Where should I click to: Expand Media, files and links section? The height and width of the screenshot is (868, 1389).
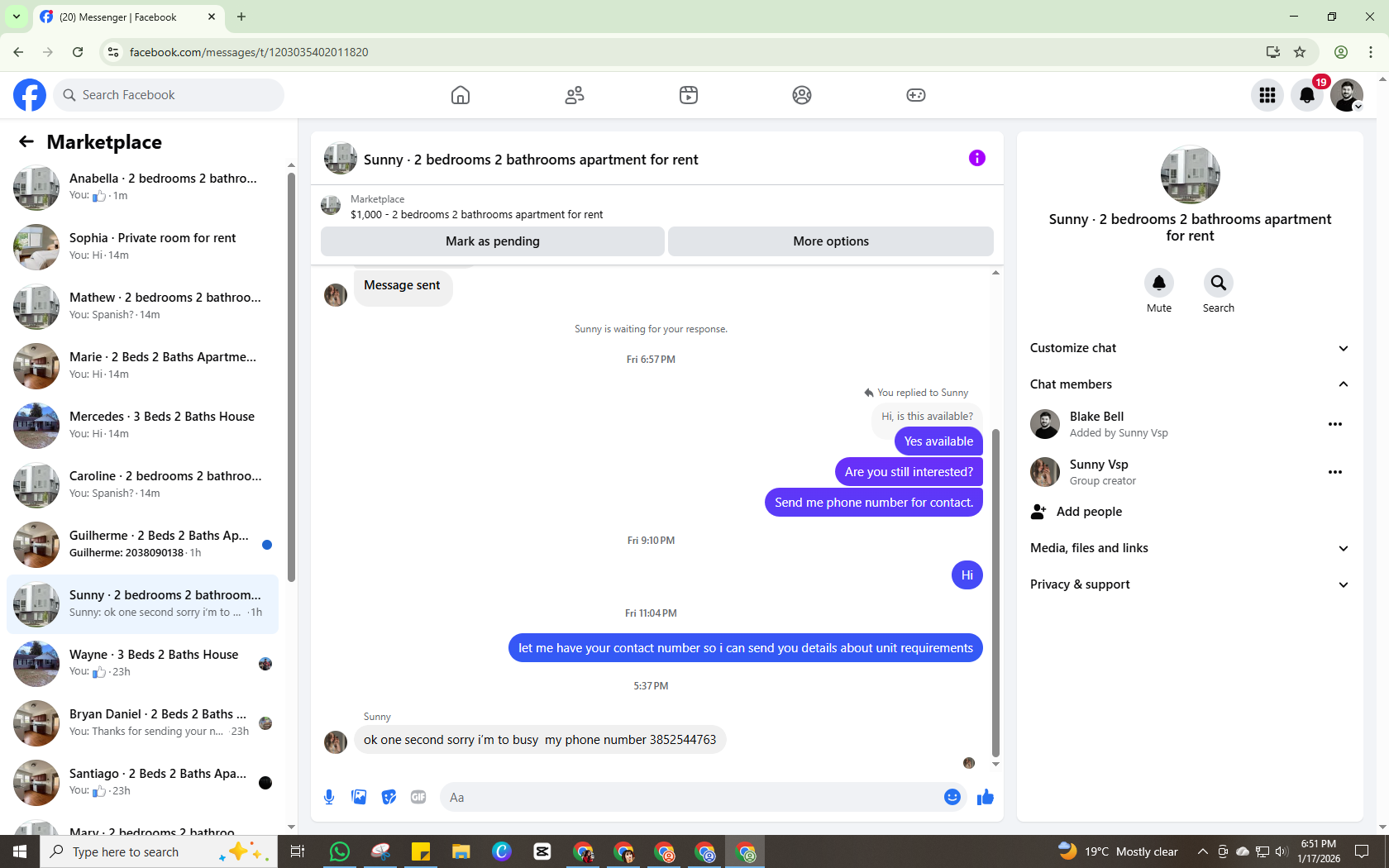(1191, 548)
